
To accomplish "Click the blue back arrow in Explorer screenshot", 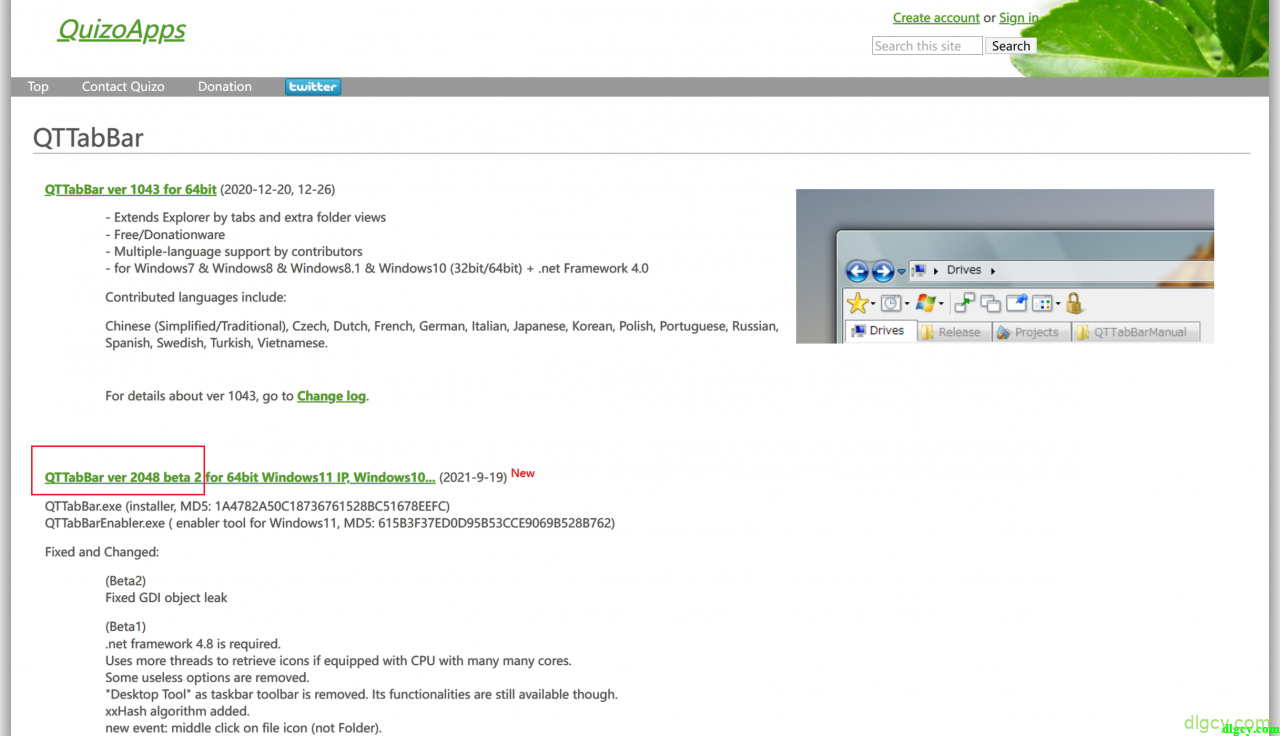I will click(x=857, y=271).
